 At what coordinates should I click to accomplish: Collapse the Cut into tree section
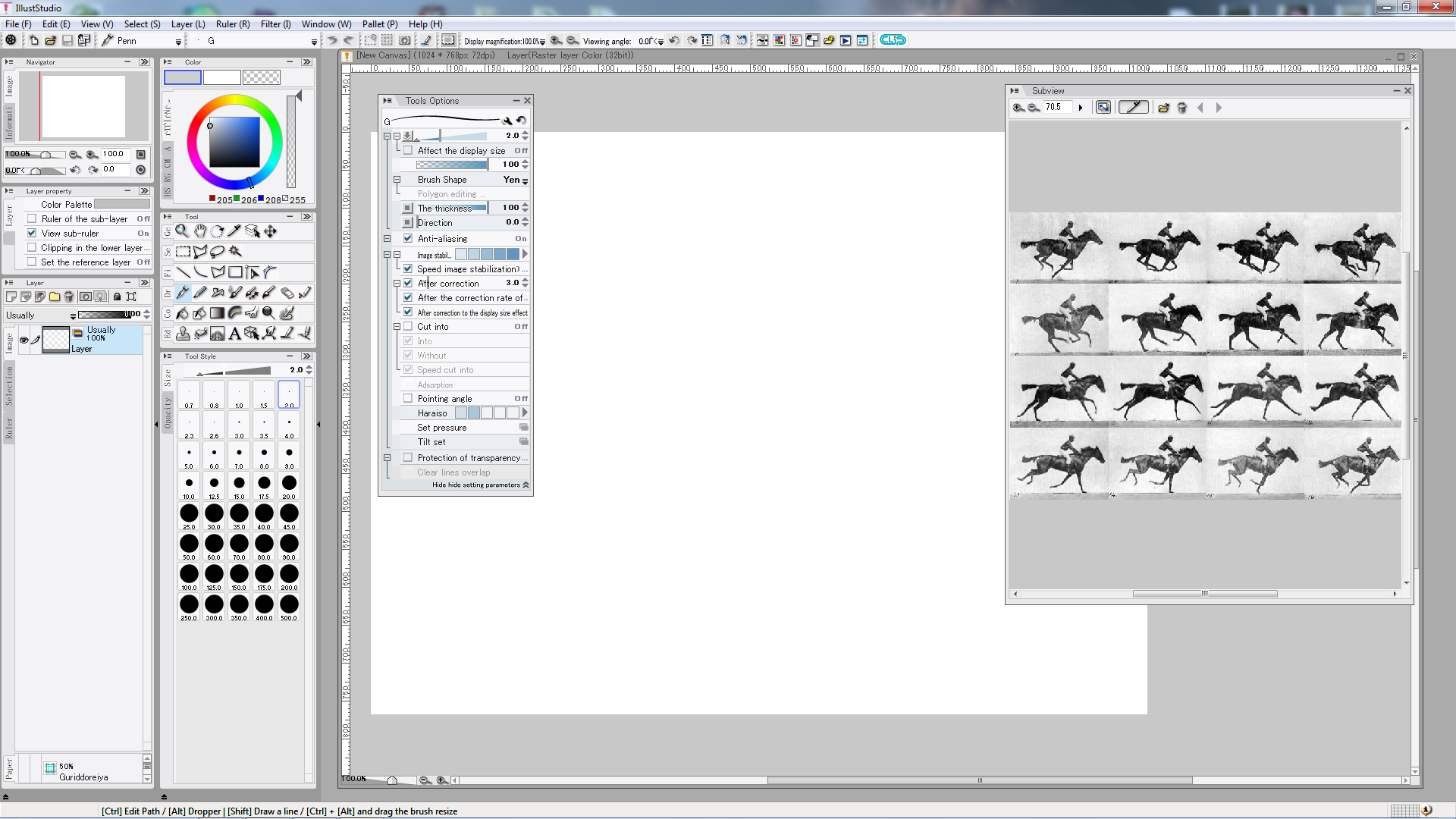397,327
